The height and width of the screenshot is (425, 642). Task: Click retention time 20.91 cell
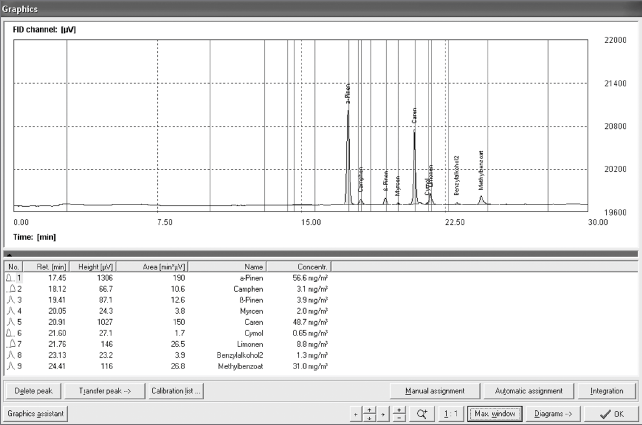click(57, 322)
